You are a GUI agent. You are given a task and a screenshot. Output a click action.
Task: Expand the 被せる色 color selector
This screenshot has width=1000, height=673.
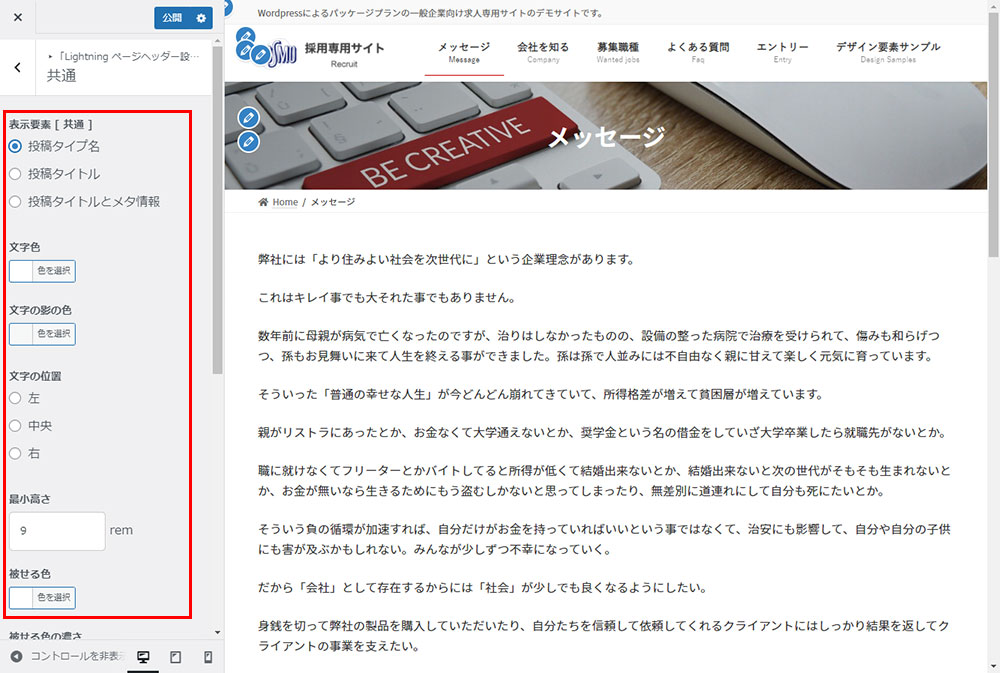point(42,598)
